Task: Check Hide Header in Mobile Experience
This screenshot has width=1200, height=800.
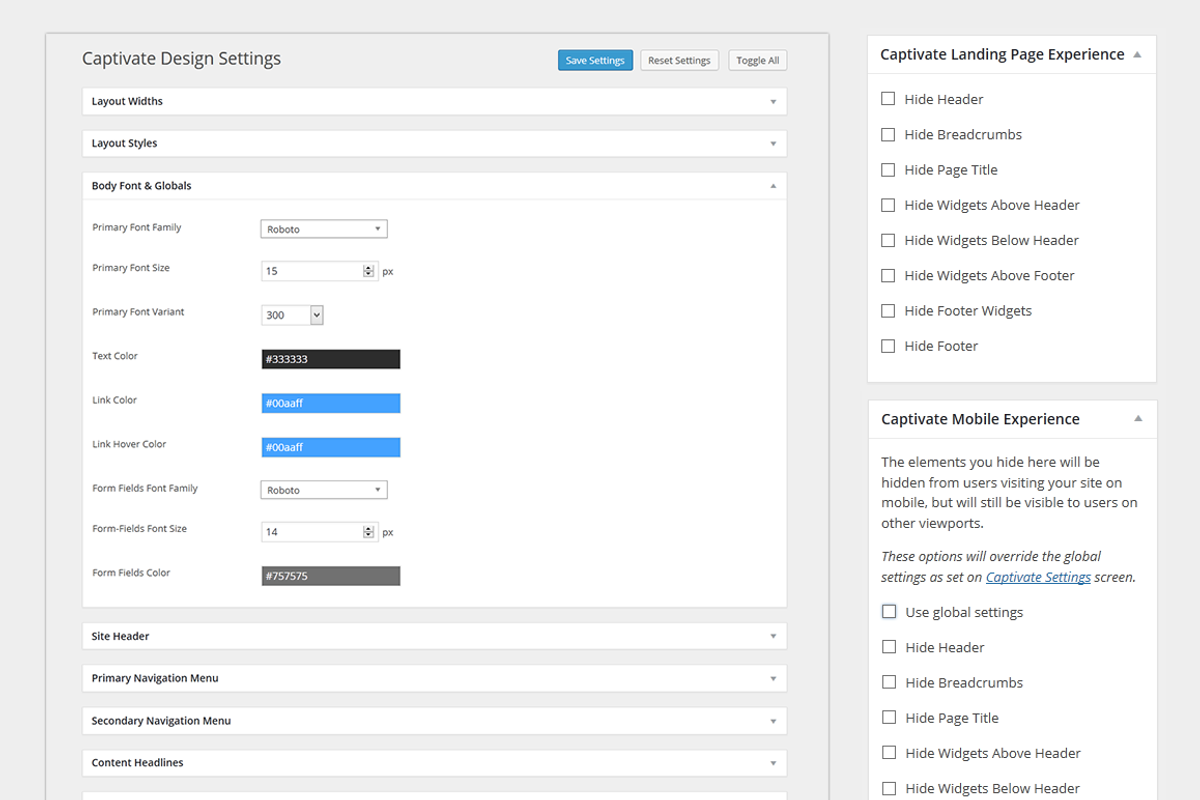Action: click(889, 647)
